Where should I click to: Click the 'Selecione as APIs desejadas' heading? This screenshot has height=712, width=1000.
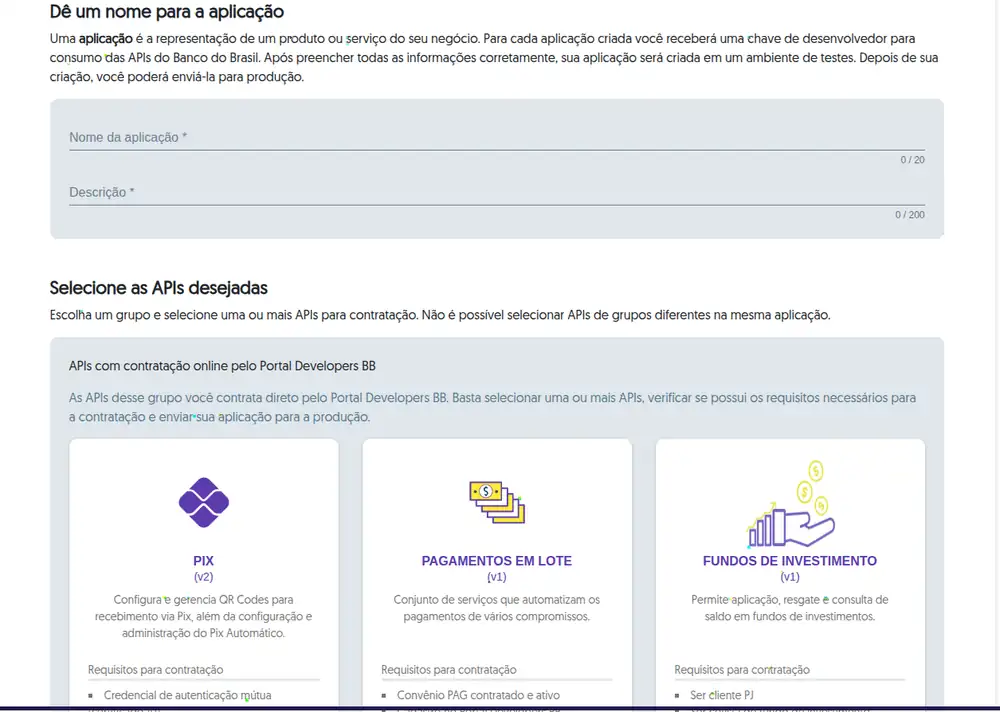tap(159, 288)
